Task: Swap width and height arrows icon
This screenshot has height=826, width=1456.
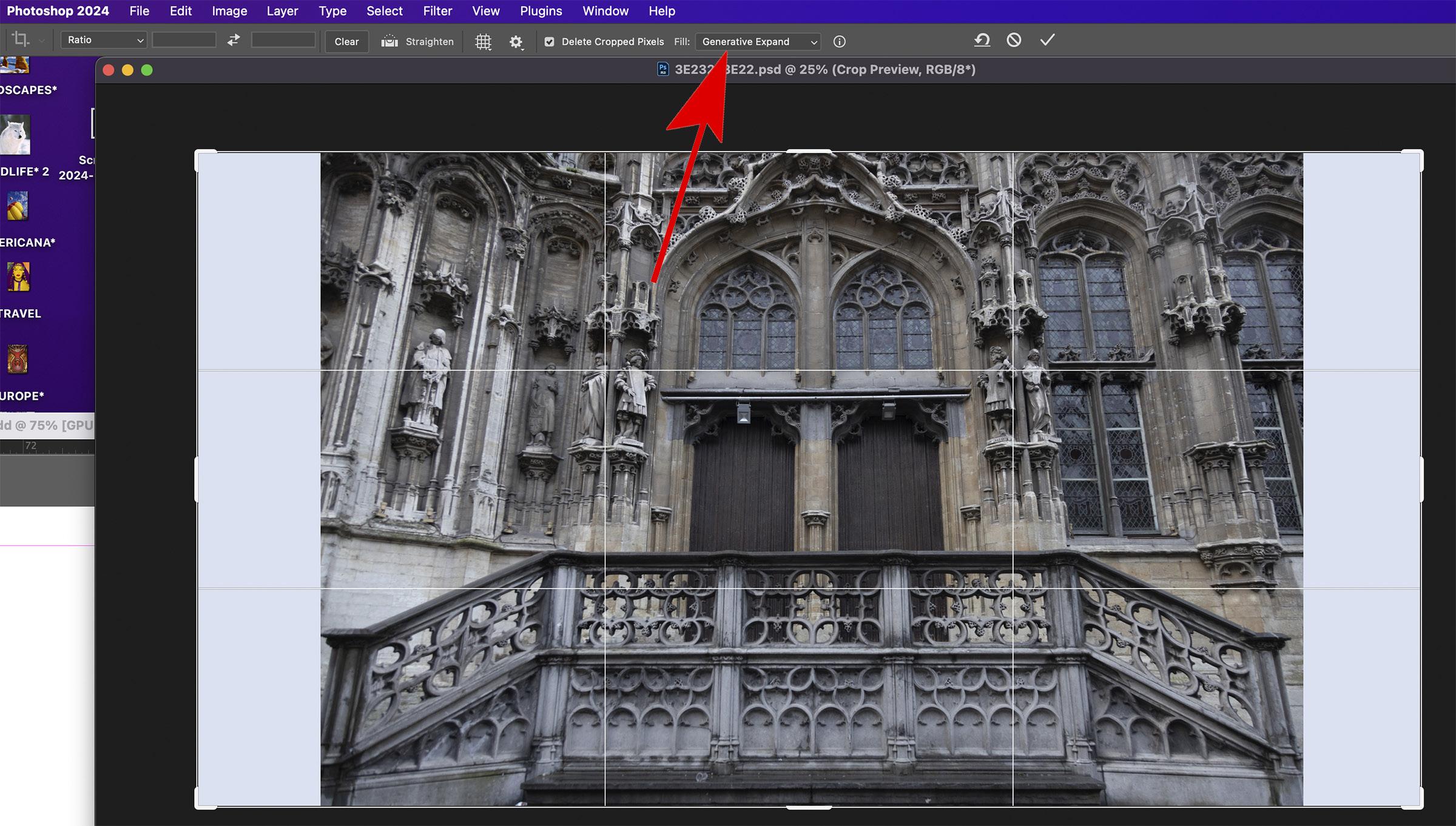Action: (x=234, y=41)
